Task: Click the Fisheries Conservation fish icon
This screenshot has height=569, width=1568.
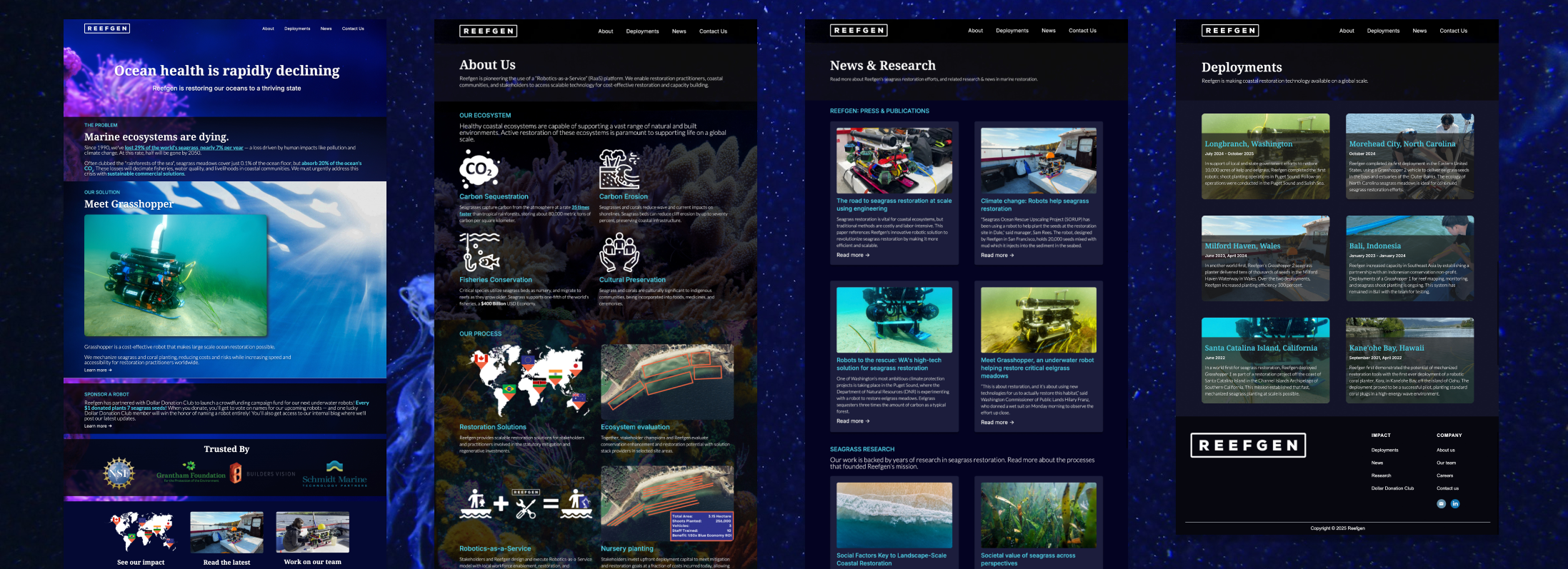Action: [x=479, y=253]
